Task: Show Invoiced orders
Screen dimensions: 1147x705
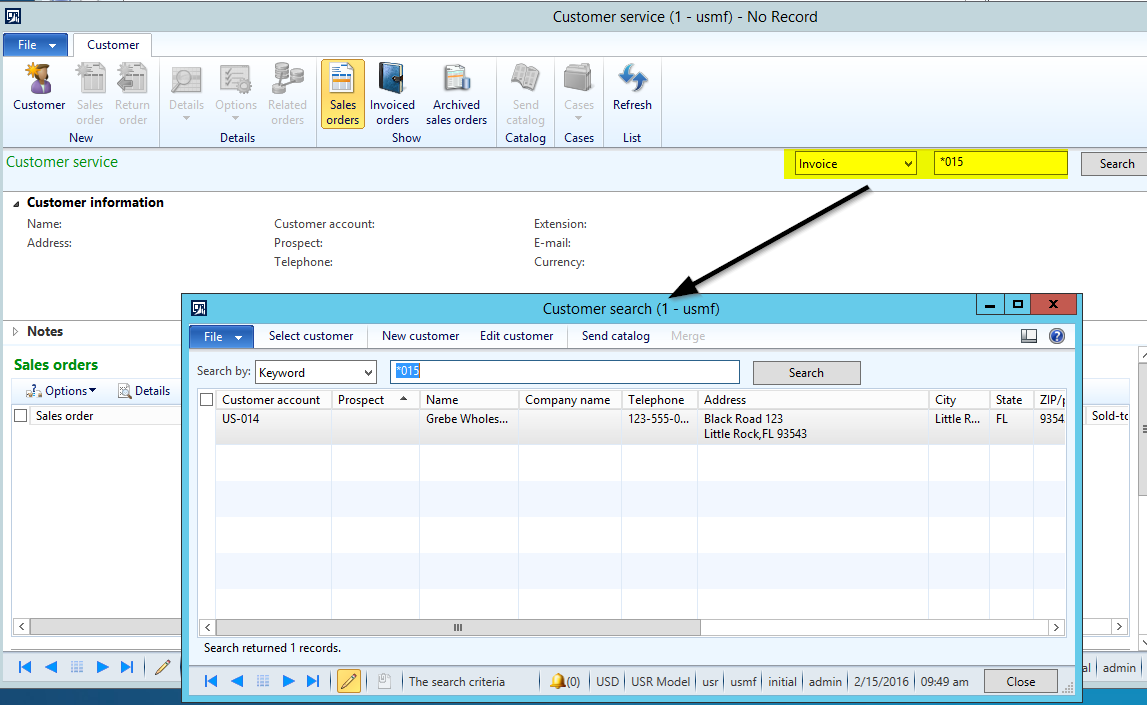Action: (x=392, y=92)
